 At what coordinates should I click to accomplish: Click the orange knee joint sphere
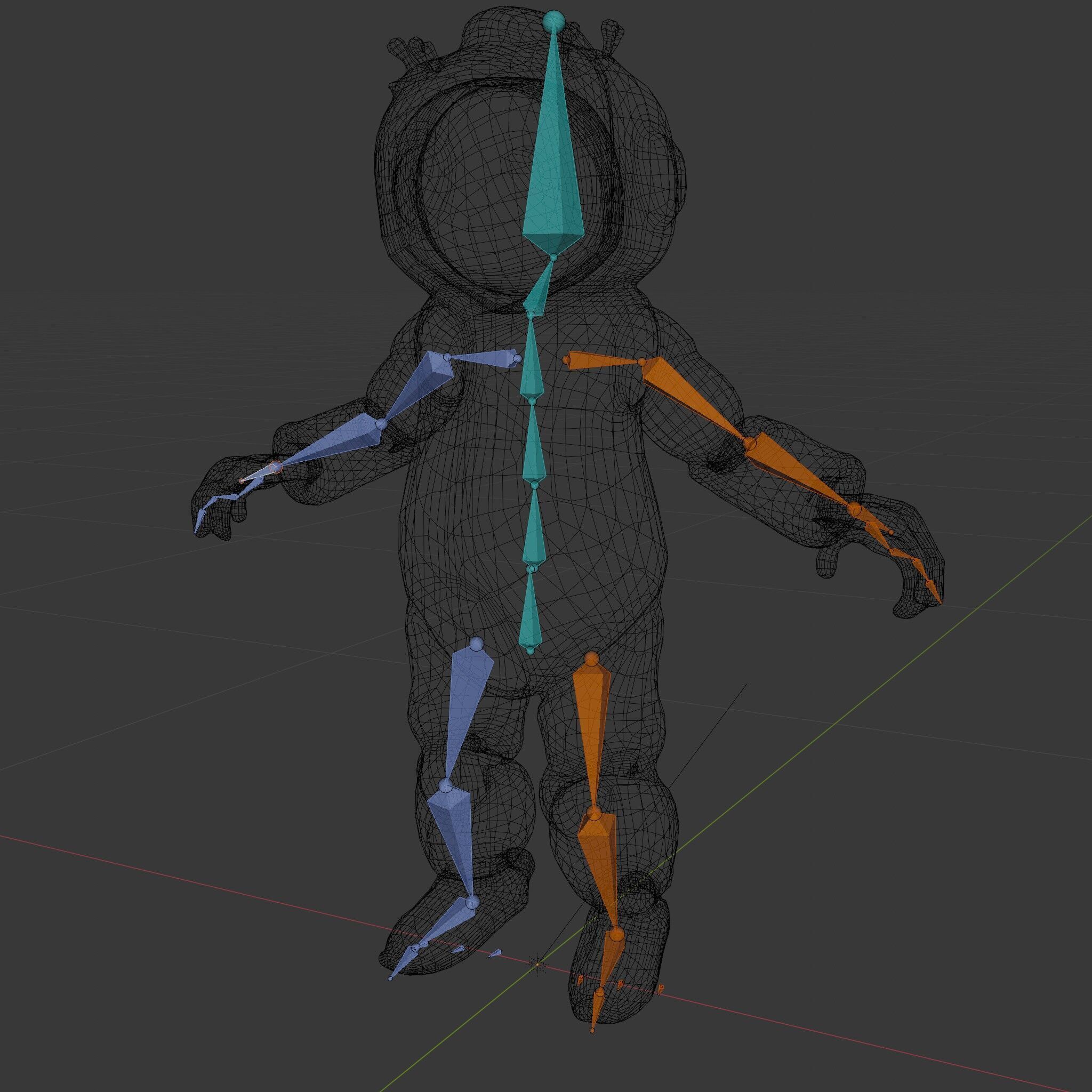point(593,813)
